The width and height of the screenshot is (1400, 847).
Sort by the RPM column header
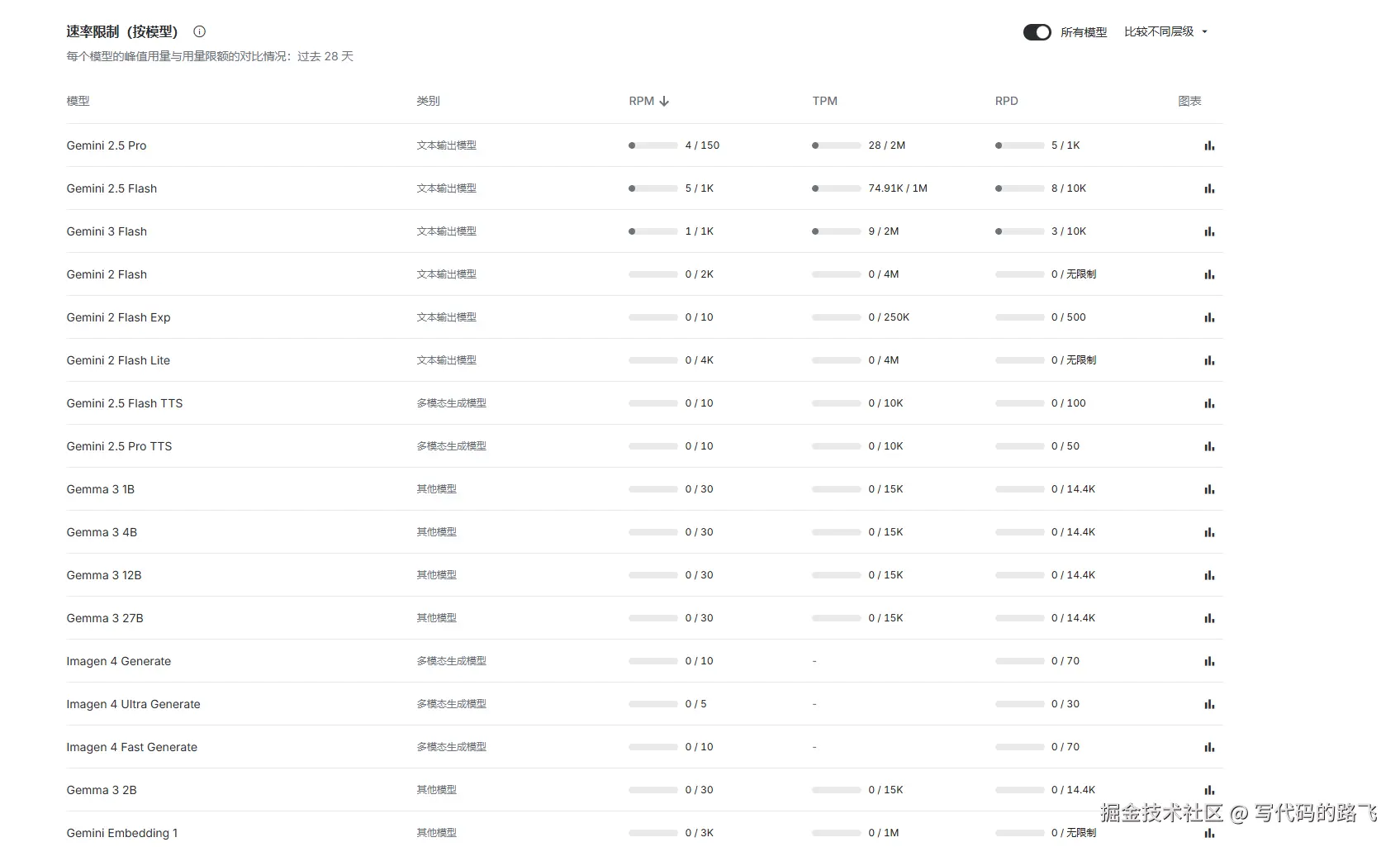coord(648,101)
